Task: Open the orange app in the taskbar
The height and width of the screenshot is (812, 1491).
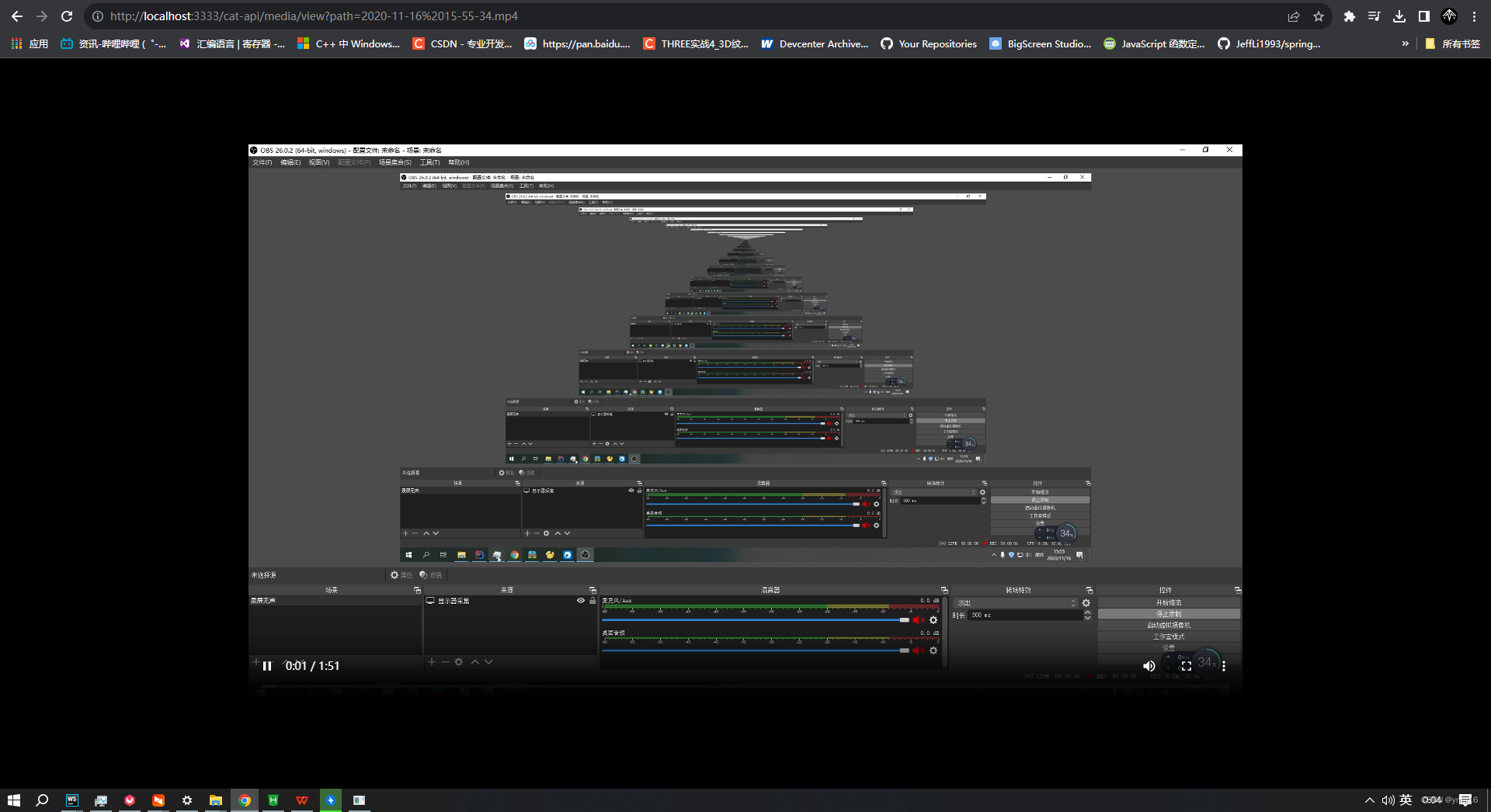Action: (x=158, y=800)
